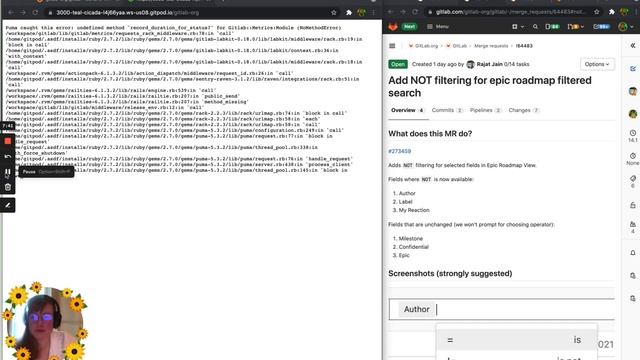Select the '= is' operator option

tap(516, 340)
